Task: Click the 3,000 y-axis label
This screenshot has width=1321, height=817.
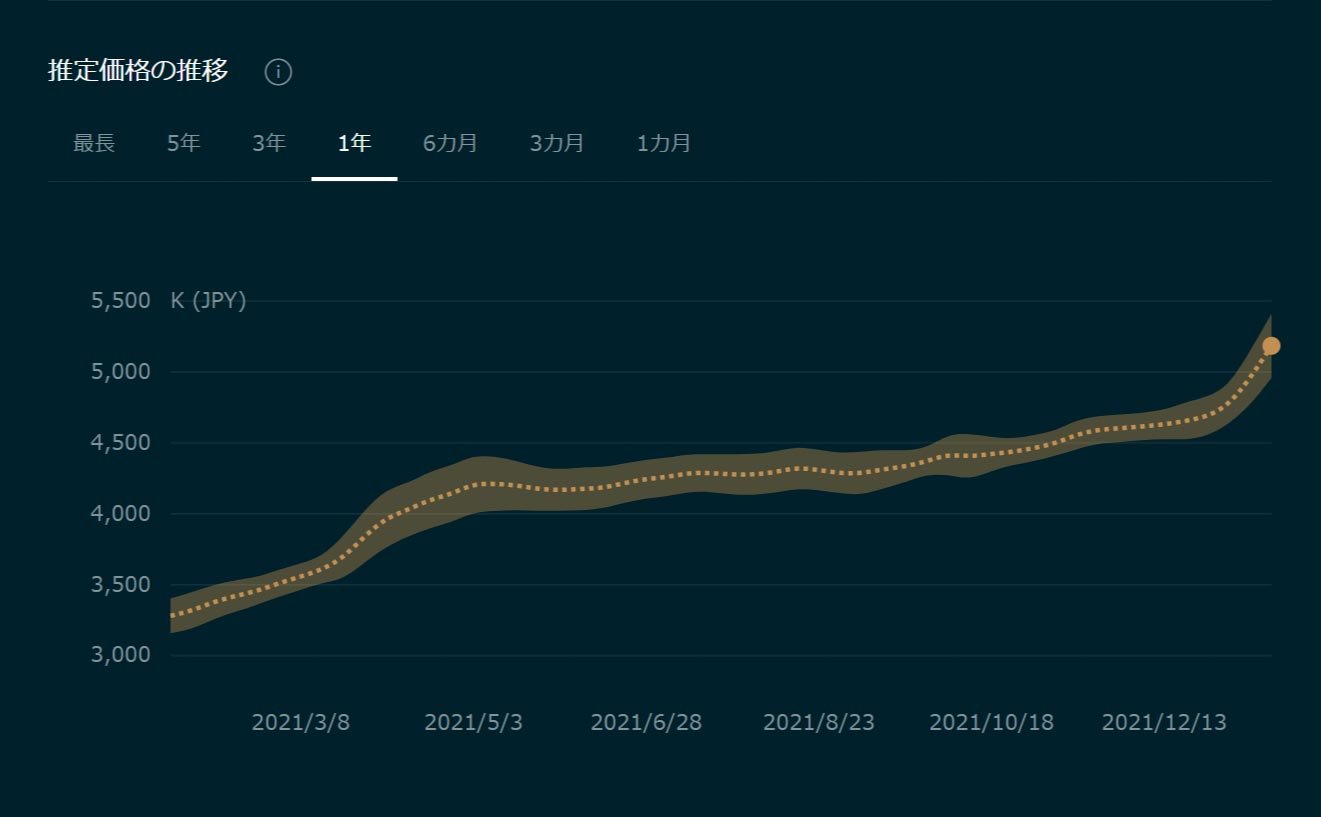Action: [120, 655]
